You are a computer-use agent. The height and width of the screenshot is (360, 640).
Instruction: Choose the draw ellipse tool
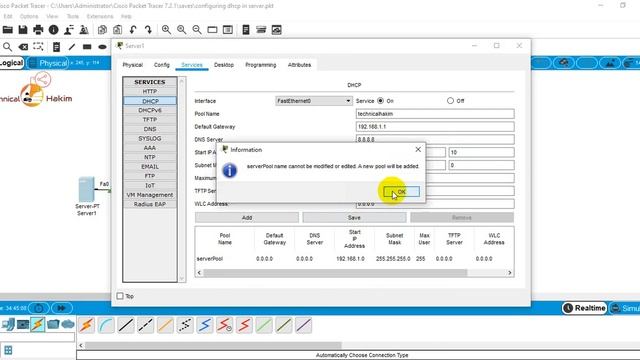click(102, 47)
